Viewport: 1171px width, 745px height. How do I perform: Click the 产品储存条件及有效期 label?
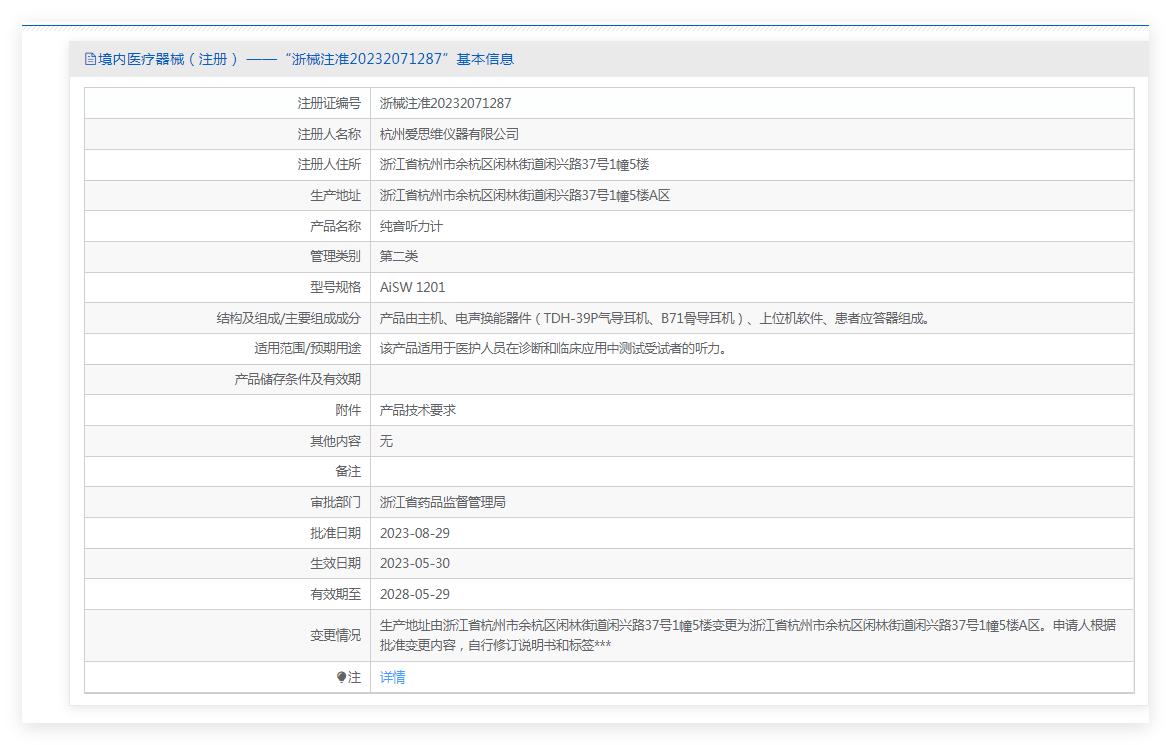(x=297, y=379)
